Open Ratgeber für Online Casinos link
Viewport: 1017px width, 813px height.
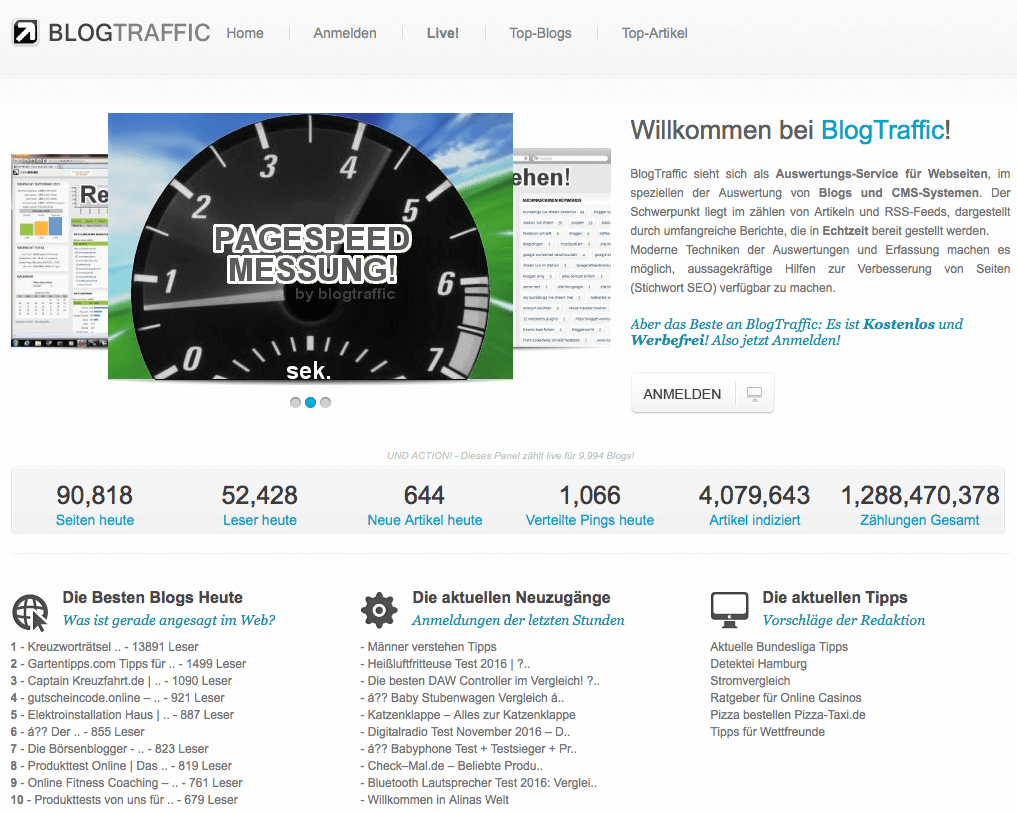786,698
